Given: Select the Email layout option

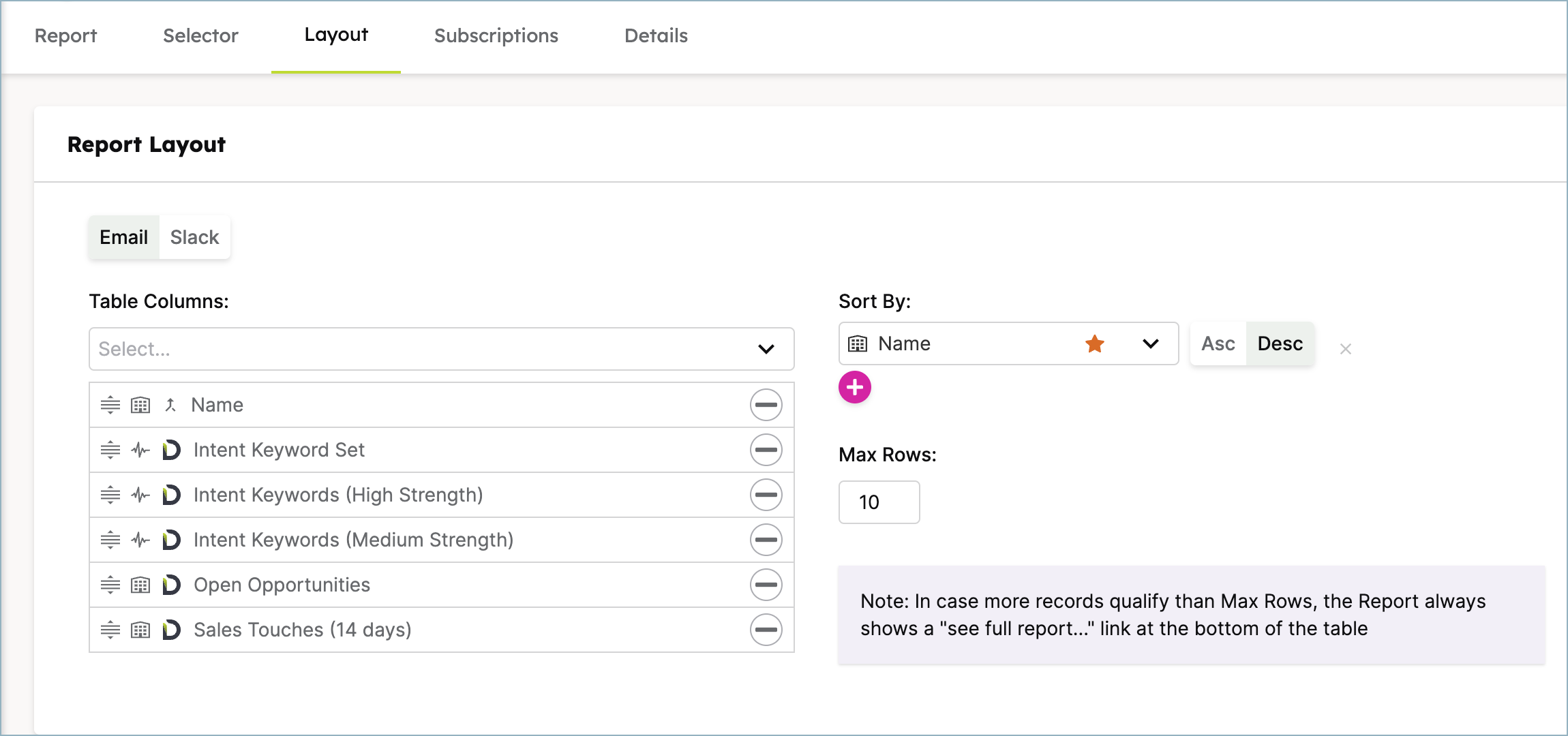Looking at the screenshot, I should pyautogui.click(x=123, y=237).
